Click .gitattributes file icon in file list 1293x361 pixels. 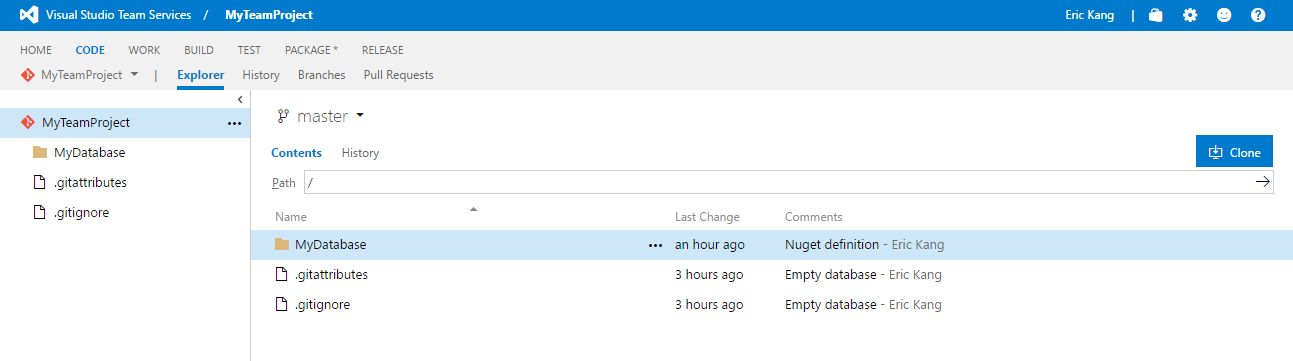tap(282, 274)
